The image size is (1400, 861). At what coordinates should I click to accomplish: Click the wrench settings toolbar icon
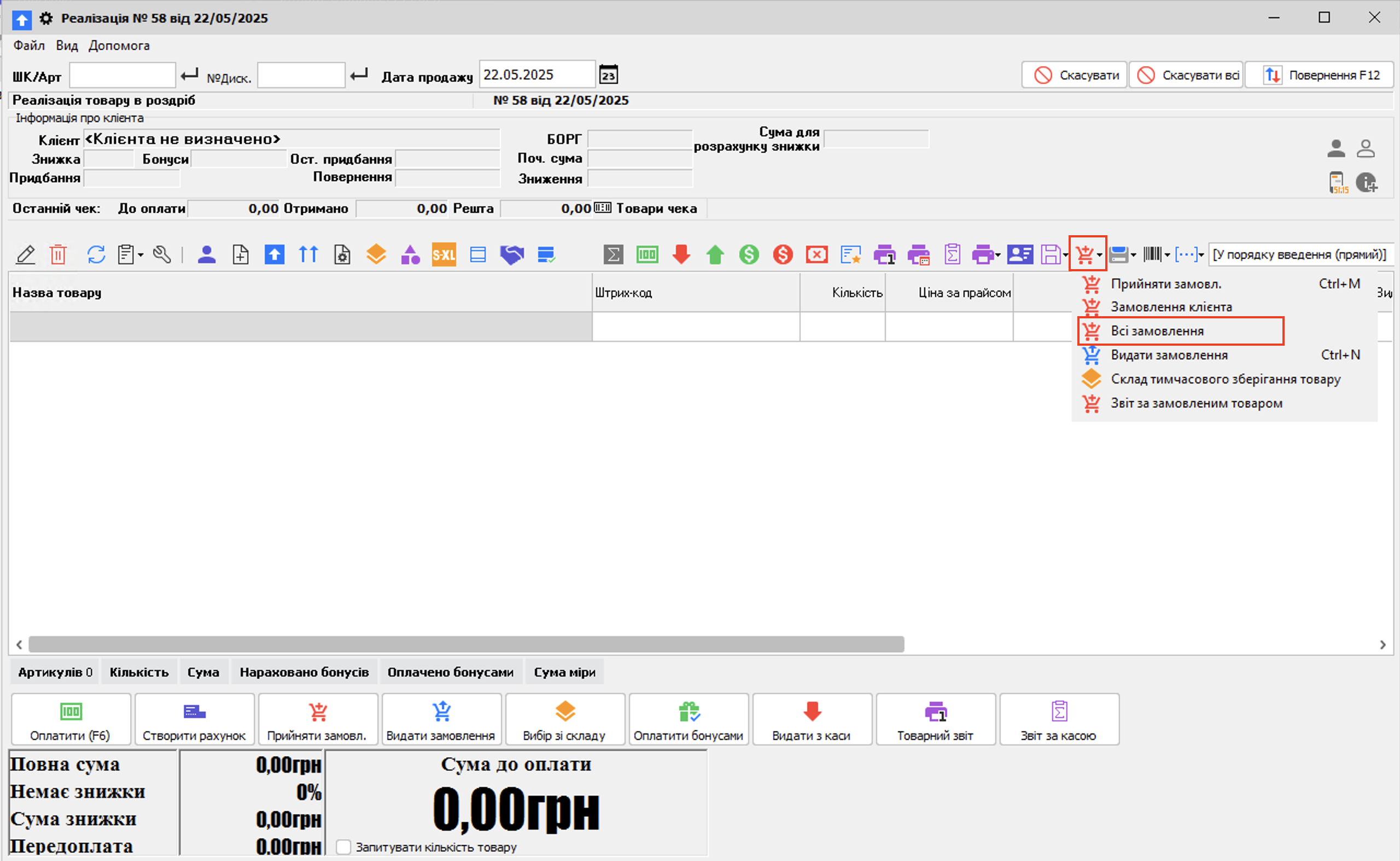pos(162,254)
